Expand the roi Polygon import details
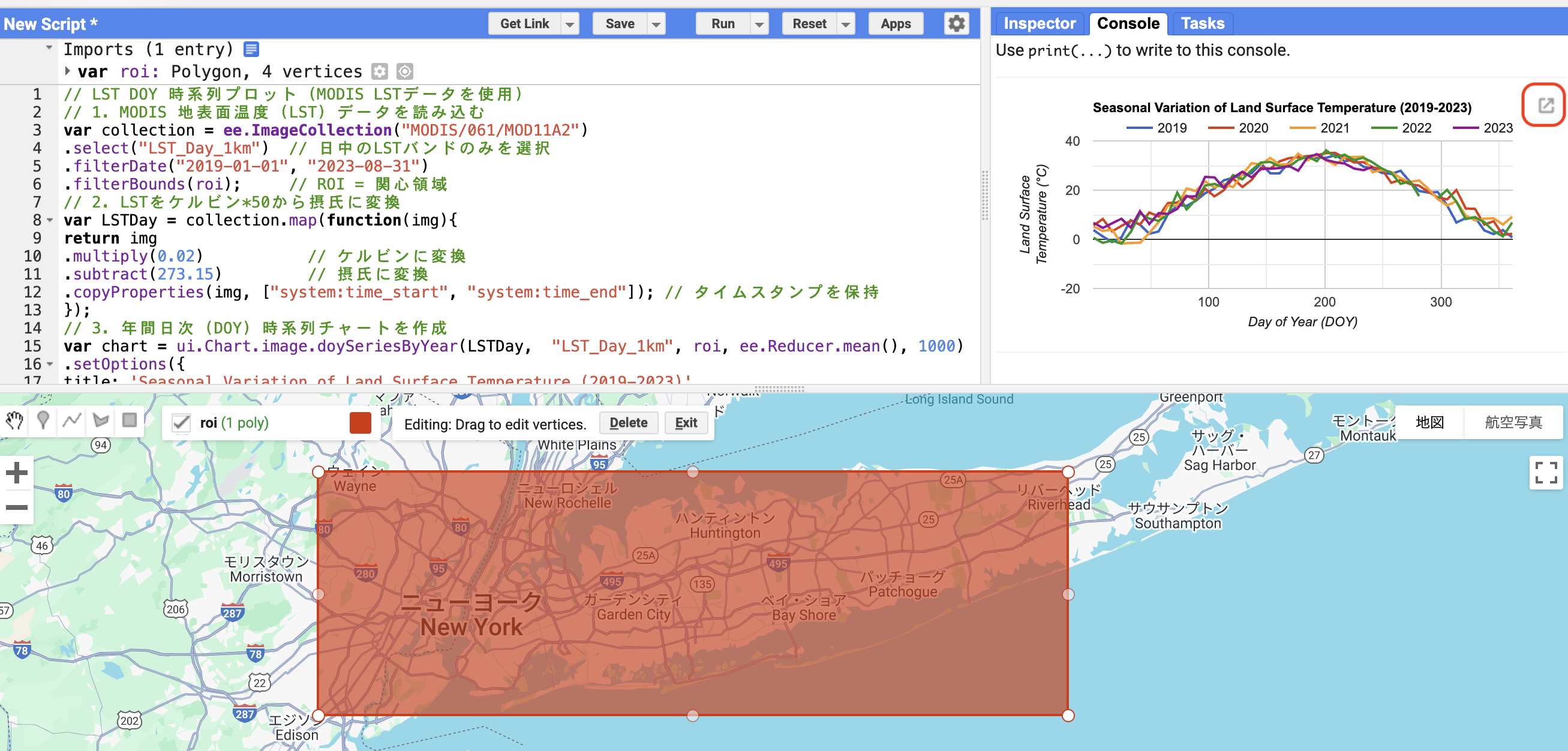 (68, 71)
